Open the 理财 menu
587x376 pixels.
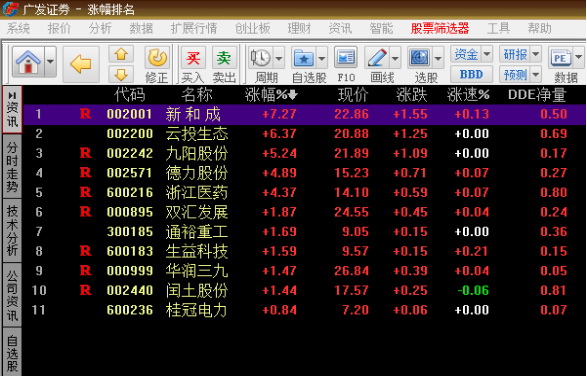coord(299,28)
